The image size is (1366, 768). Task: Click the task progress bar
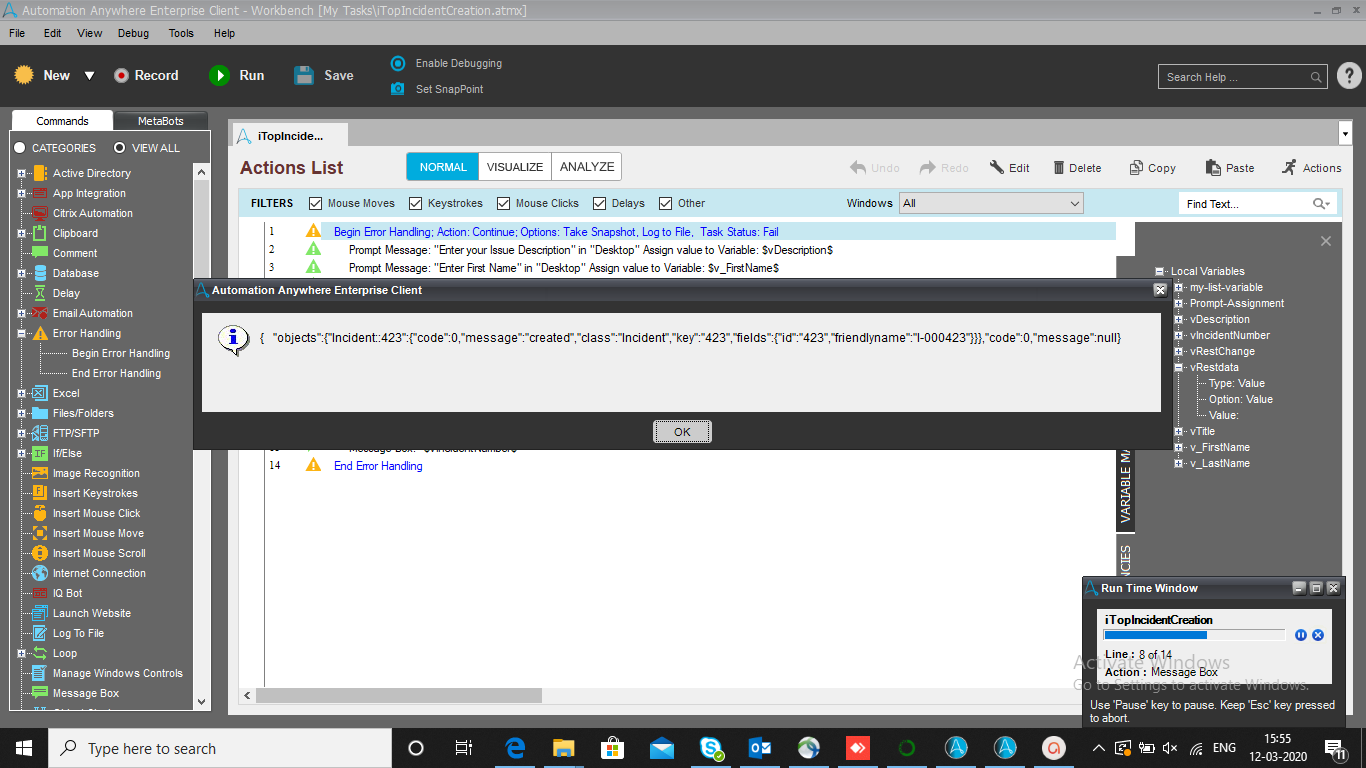coord(1194,635)
